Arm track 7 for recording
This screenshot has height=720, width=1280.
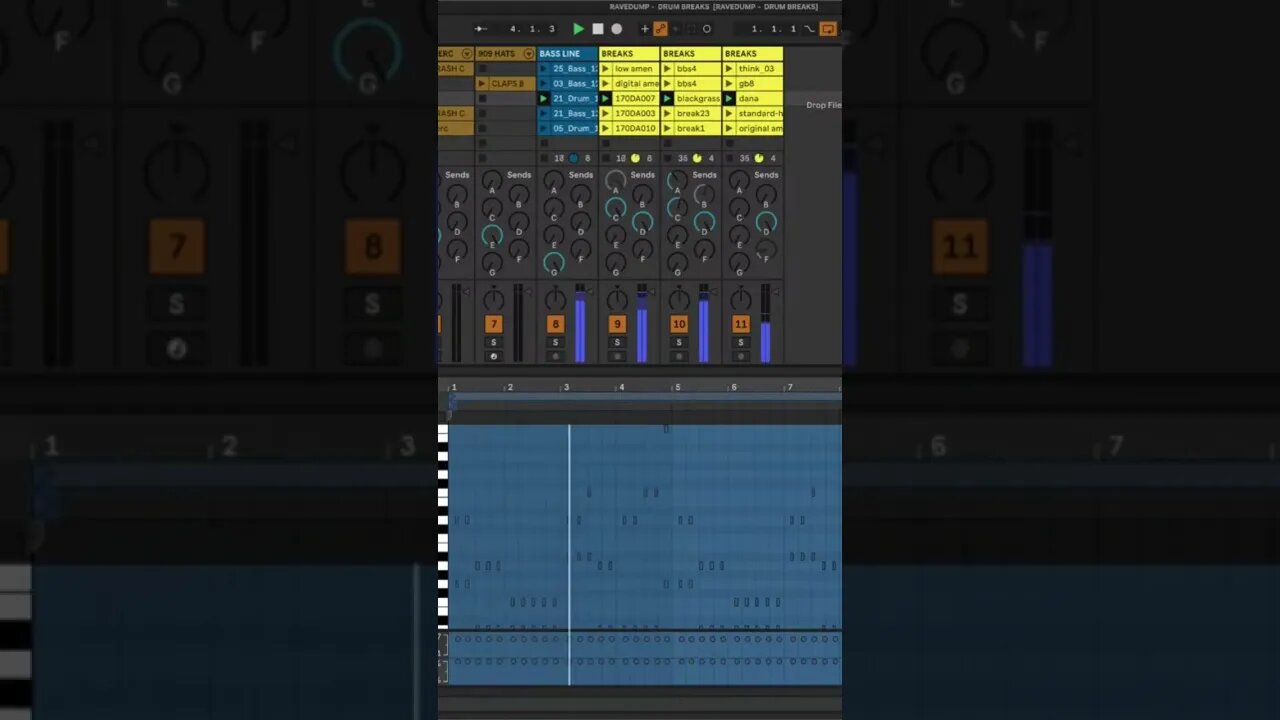pos(493,356)
